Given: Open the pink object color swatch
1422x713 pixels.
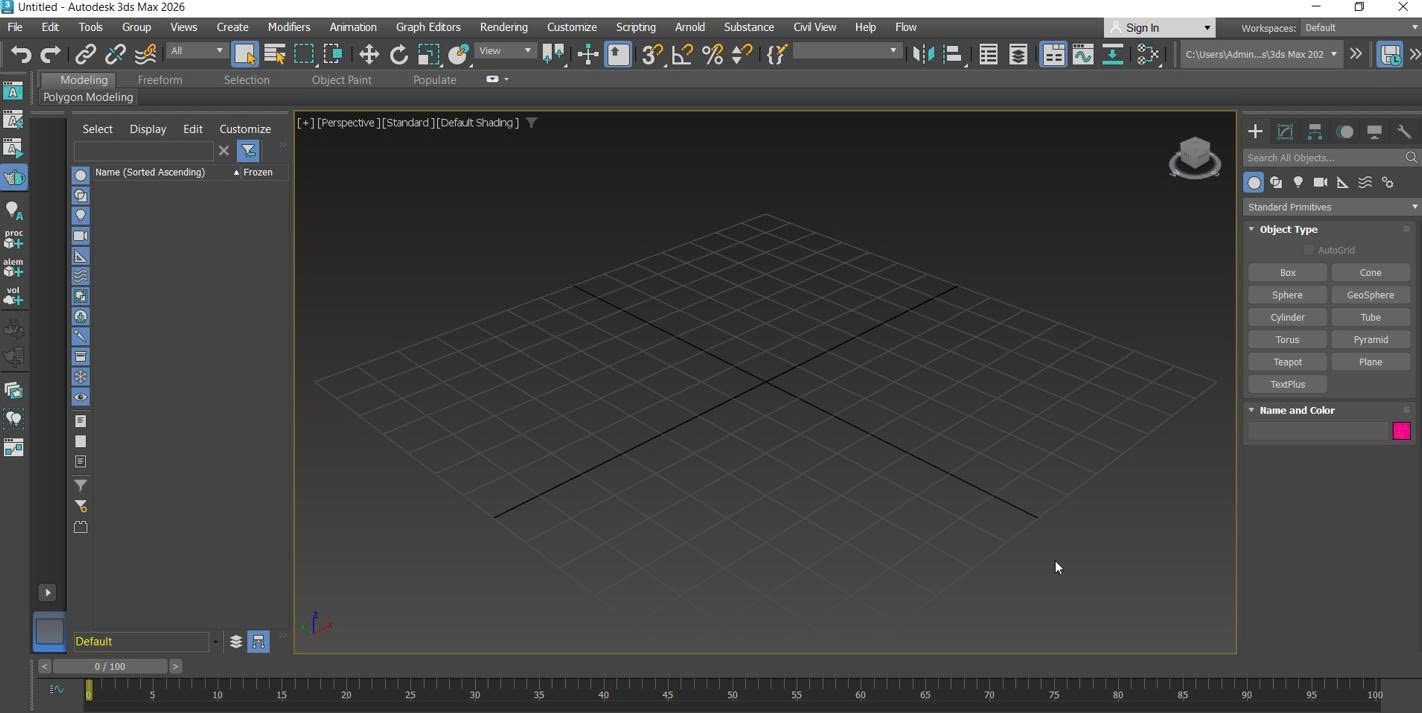Looking at the screenshot, I should pyautogui.click(x=1402, y=431).
